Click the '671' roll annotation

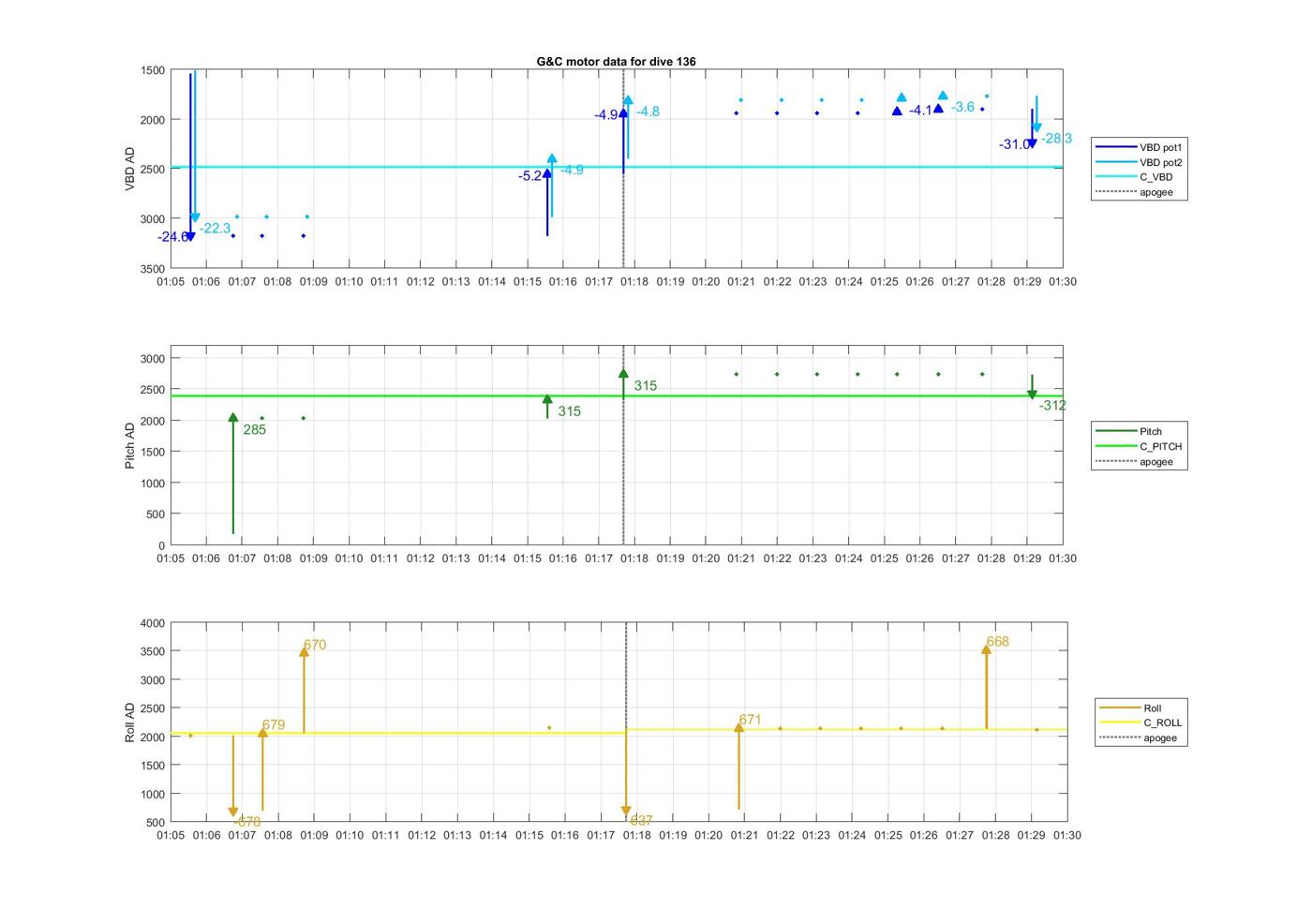tap(750, 720)
